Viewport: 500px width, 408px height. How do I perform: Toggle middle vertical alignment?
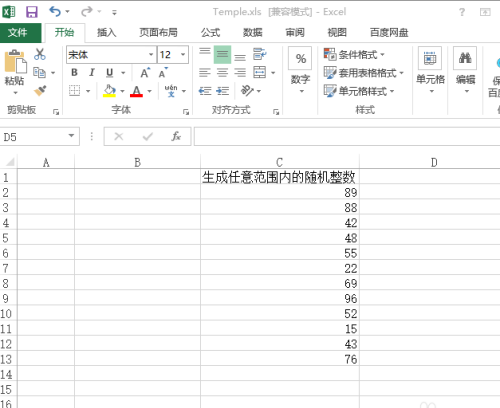pos(222,54)
